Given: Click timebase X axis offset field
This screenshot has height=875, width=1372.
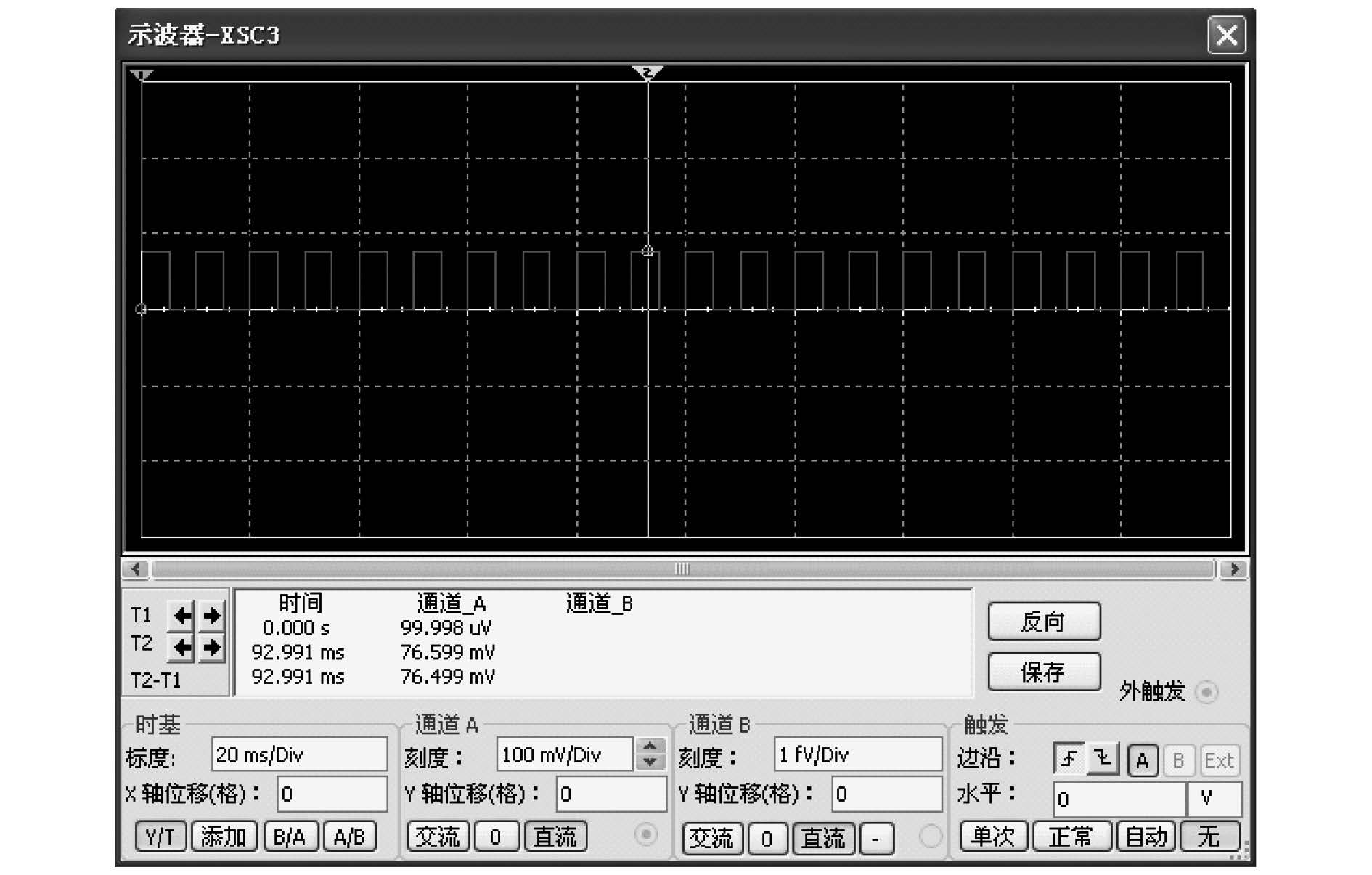Looking at the screenshot, I should 332,794.
